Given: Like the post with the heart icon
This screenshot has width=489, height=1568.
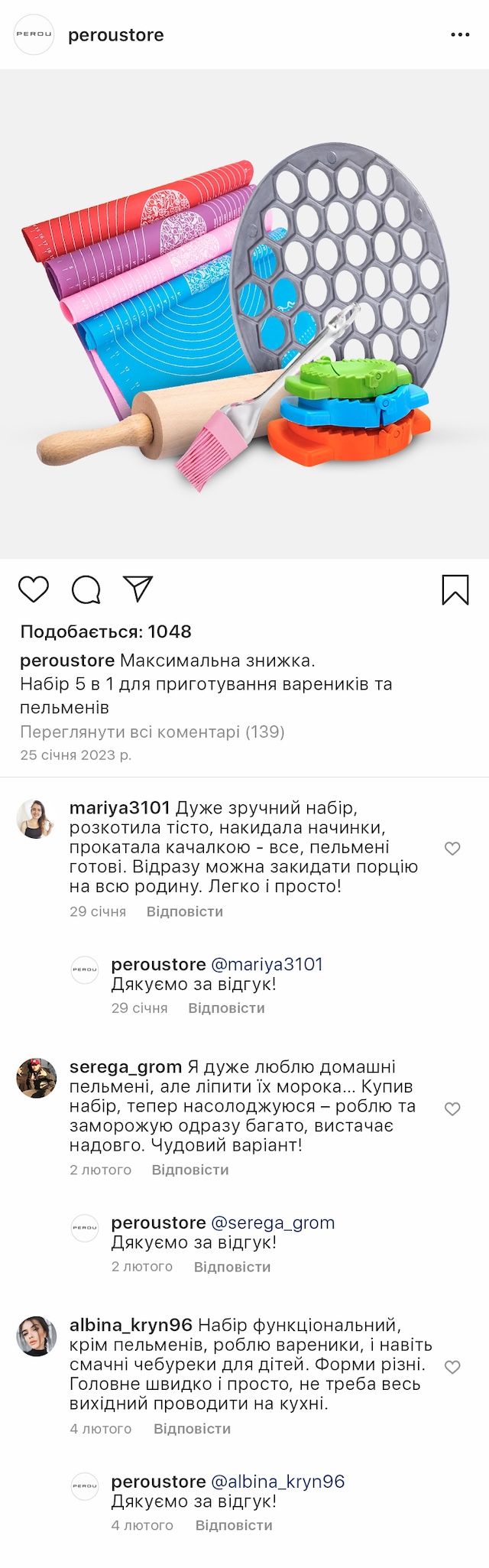Looking at the screenshot, I should [34, 589].
